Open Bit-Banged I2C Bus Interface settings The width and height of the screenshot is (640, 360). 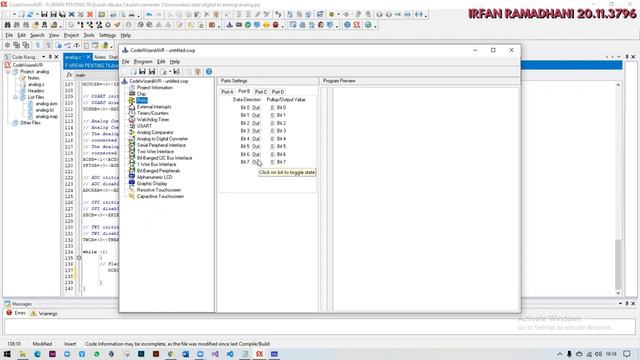click(164, 158)
